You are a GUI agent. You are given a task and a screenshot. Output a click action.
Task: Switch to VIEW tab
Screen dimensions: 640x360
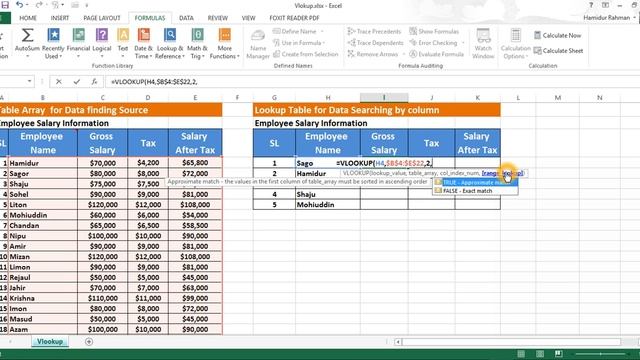pos(248,18)
